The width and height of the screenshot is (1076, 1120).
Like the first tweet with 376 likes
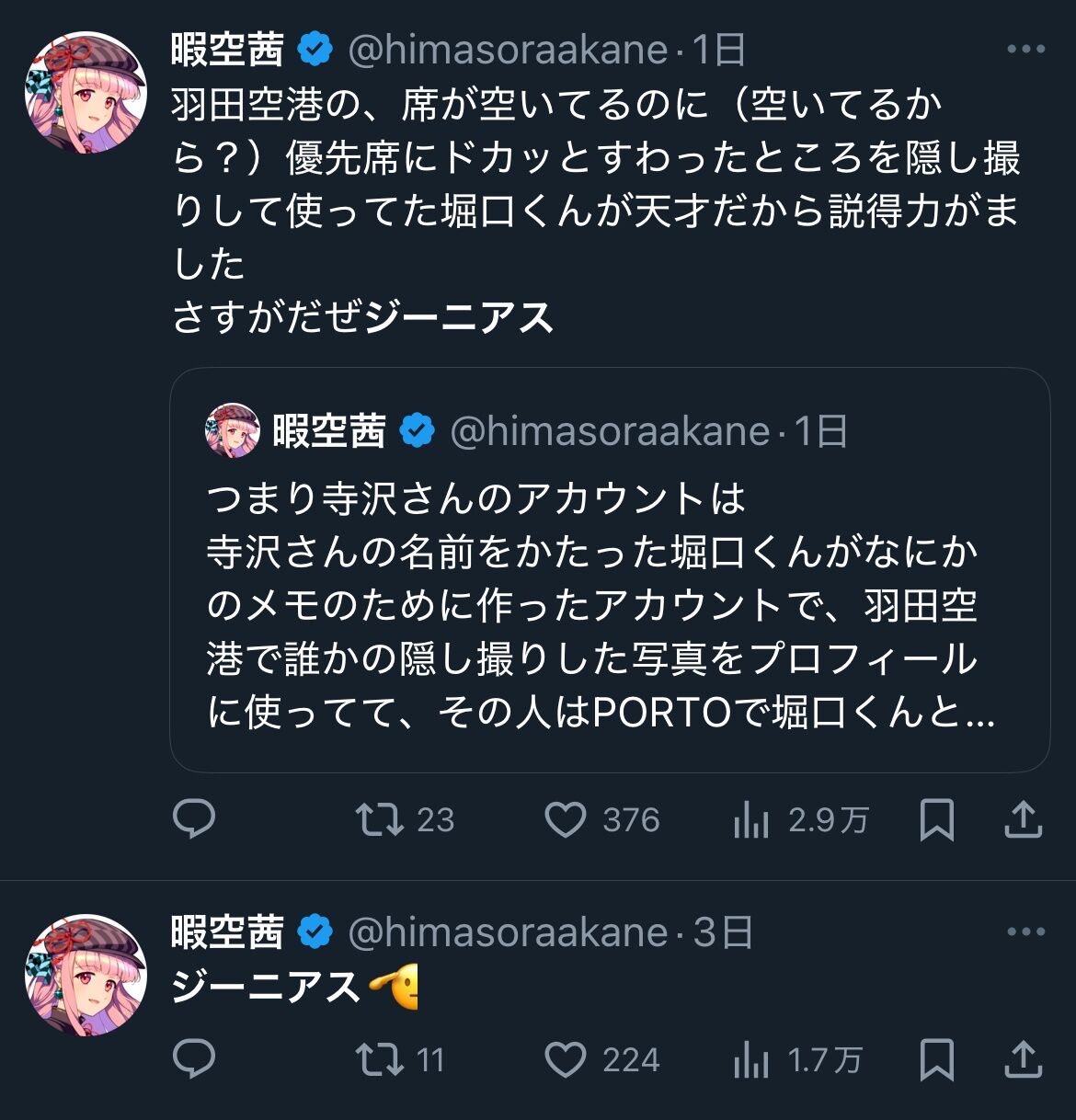566,818
